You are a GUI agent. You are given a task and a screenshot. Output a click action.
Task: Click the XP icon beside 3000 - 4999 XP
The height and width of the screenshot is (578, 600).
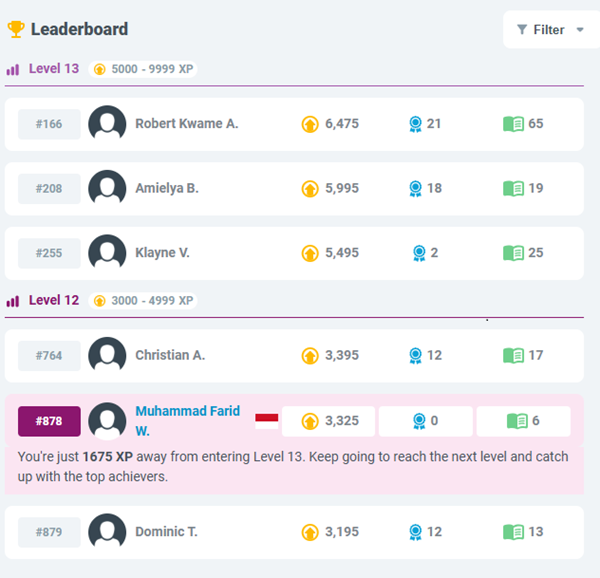tap(99, 301)
